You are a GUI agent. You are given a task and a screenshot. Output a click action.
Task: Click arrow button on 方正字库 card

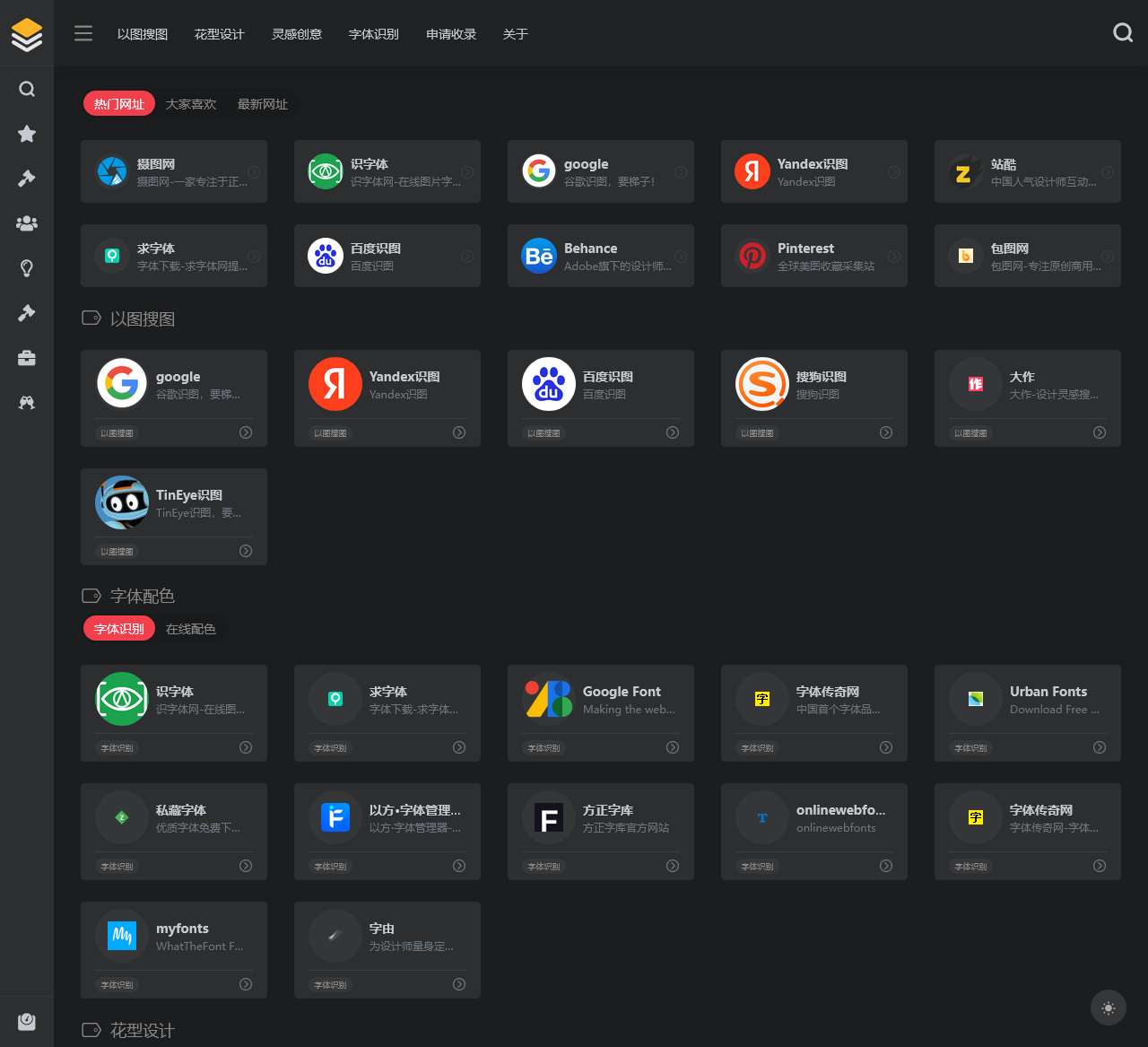673,866
